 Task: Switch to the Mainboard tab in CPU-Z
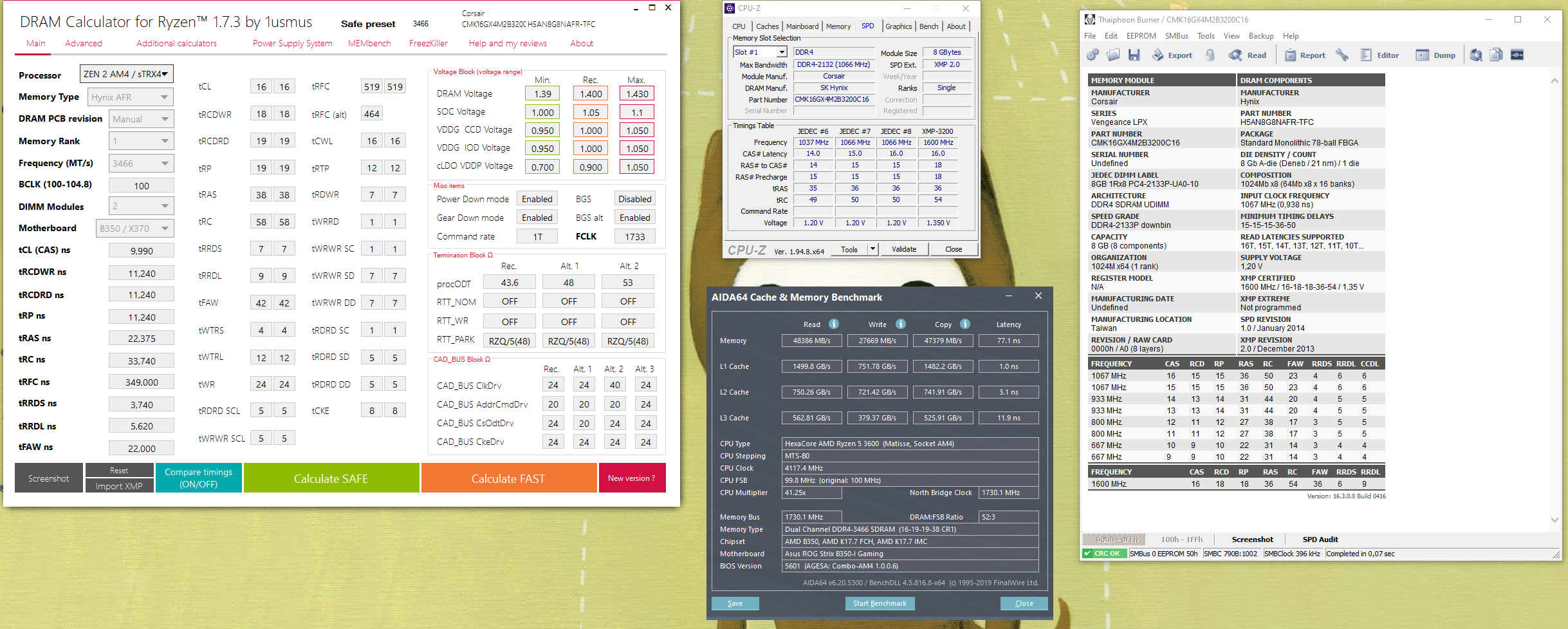(x=802, y=26)
